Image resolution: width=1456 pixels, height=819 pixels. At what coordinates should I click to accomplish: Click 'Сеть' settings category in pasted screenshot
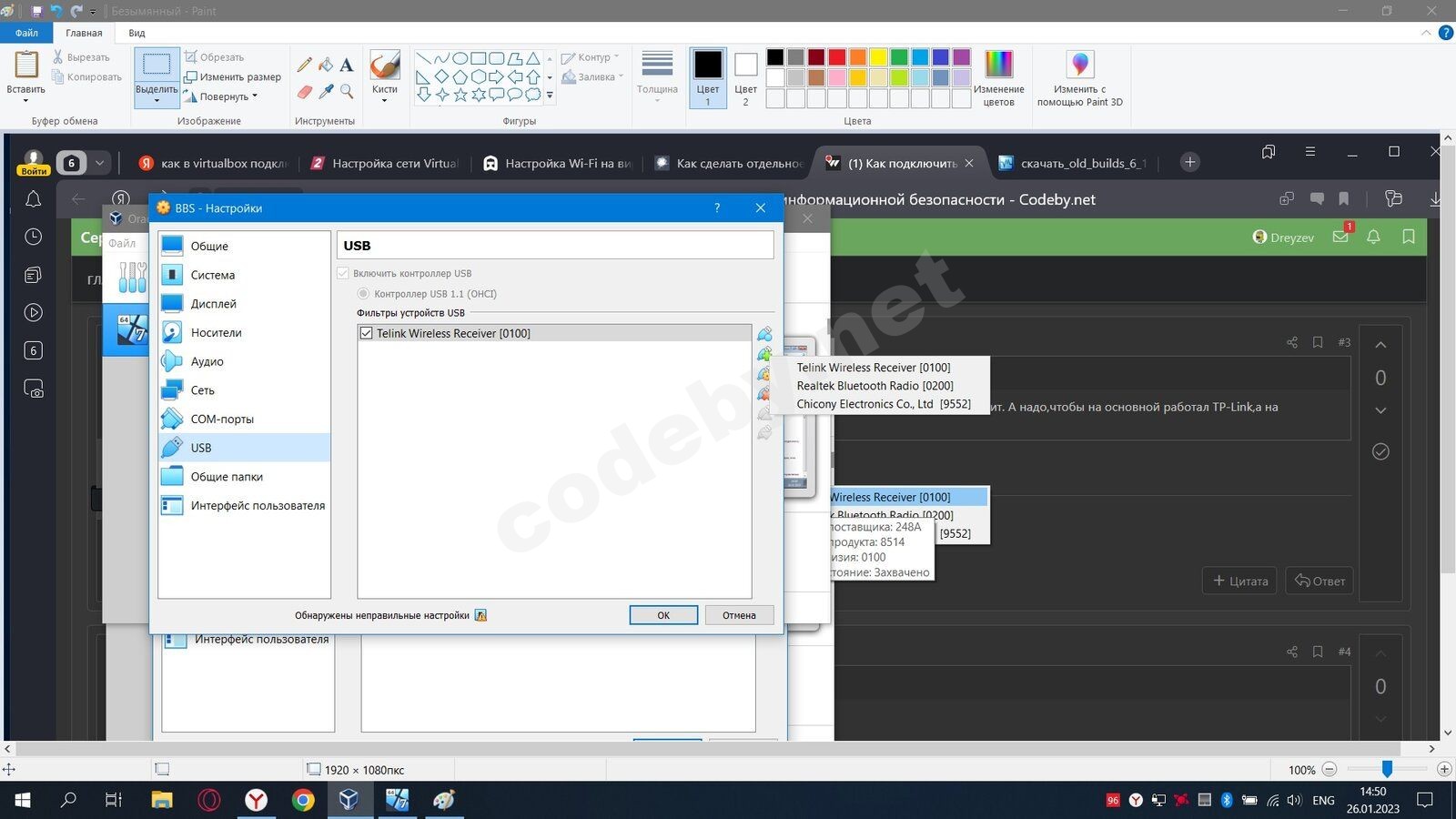coord(244,390)
